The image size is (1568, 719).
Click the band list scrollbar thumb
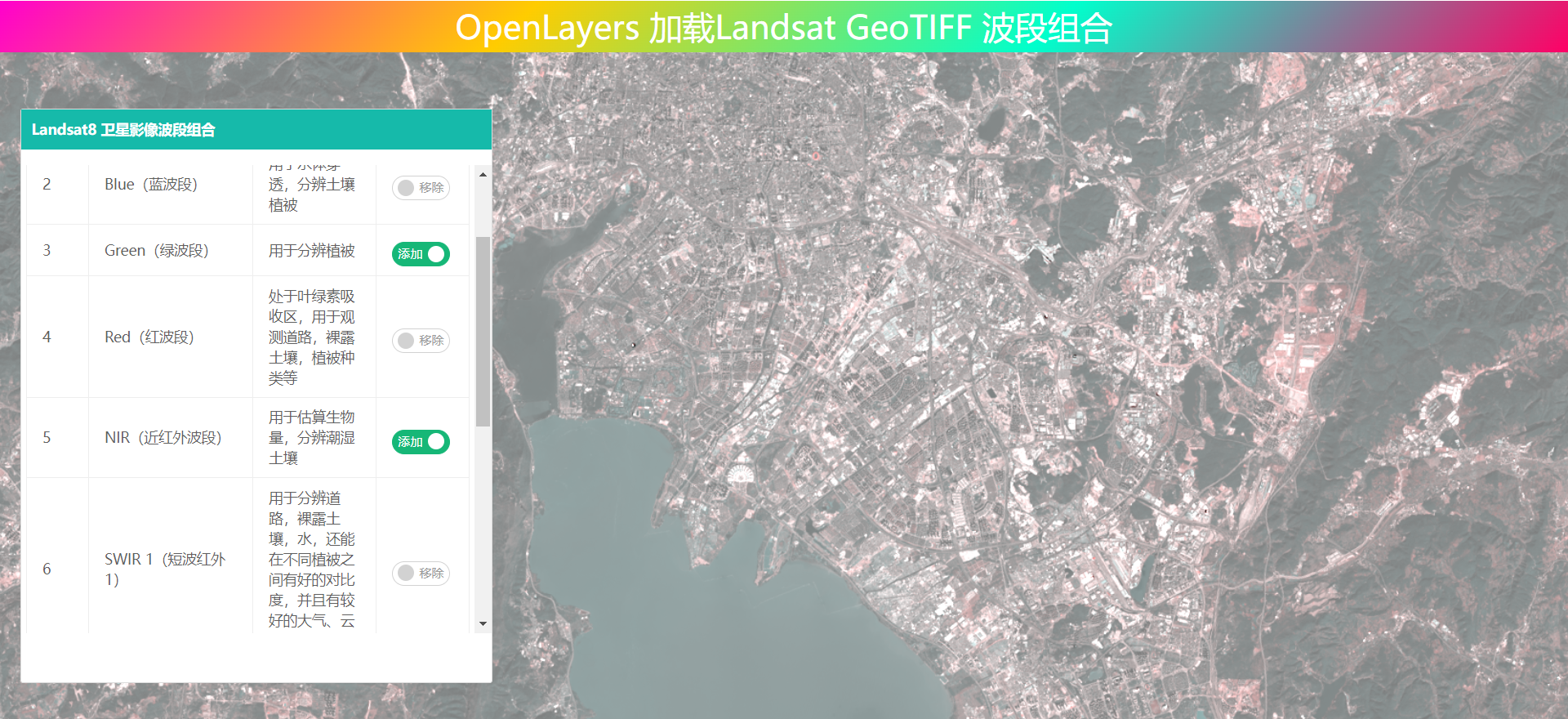(483, 332)
